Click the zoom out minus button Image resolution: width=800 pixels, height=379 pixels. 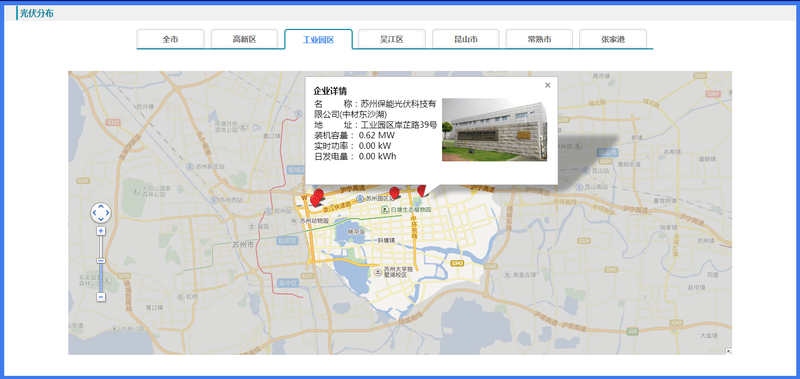click(101, 297)
